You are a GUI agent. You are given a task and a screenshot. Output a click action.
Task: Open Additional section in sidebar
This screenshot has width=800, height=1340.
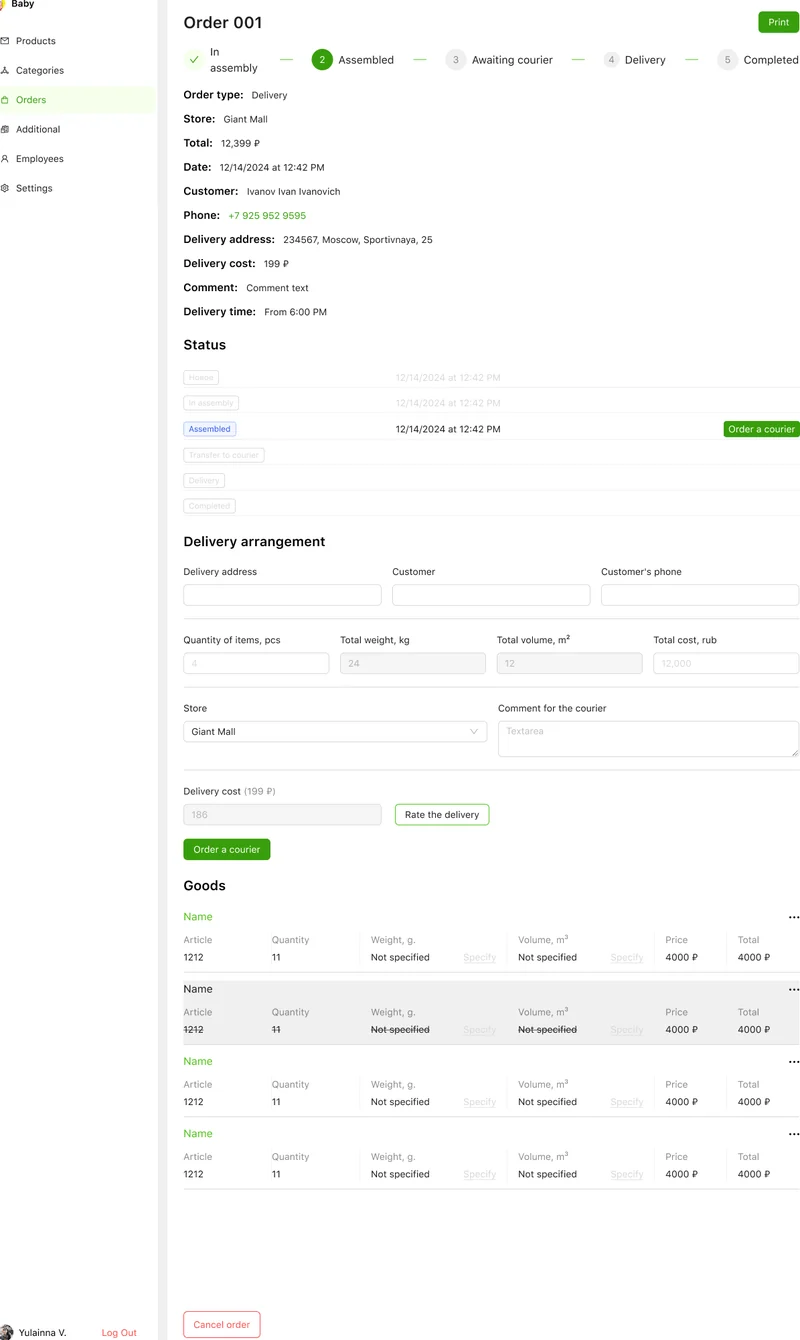(x=38, y=129)
